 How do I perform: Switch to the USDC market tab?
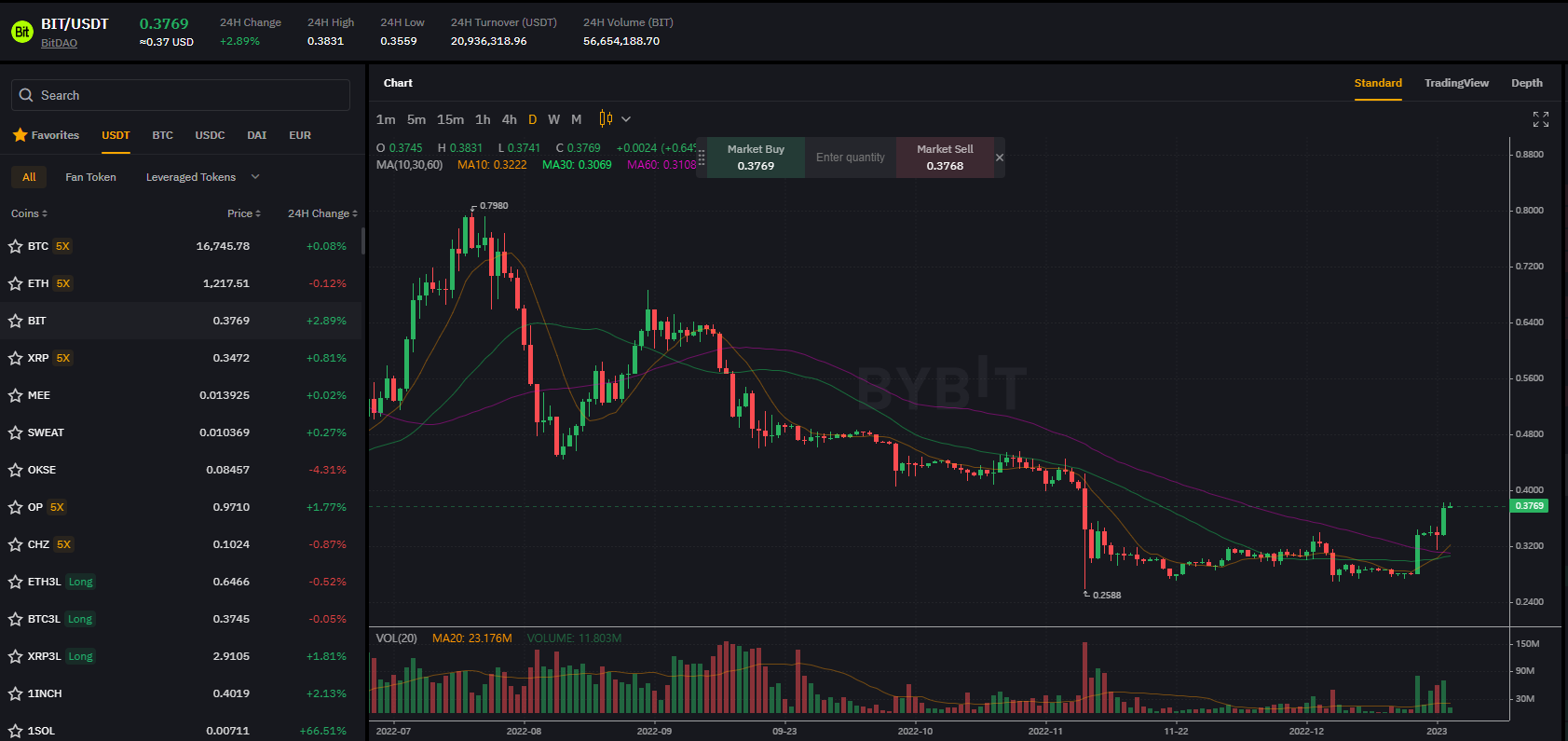point(210,135)
